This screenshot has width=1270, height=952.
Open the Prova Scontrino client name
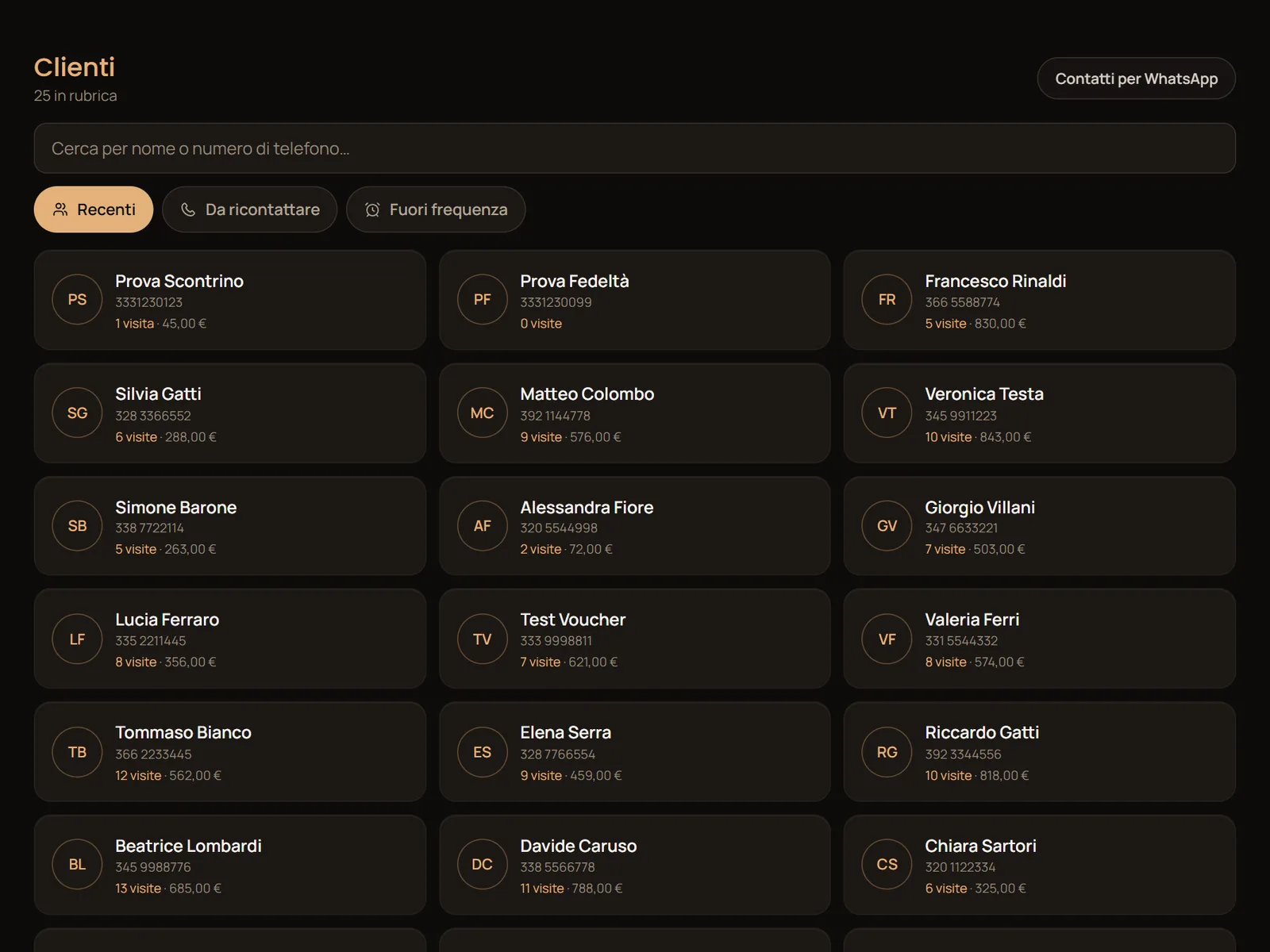179,281
